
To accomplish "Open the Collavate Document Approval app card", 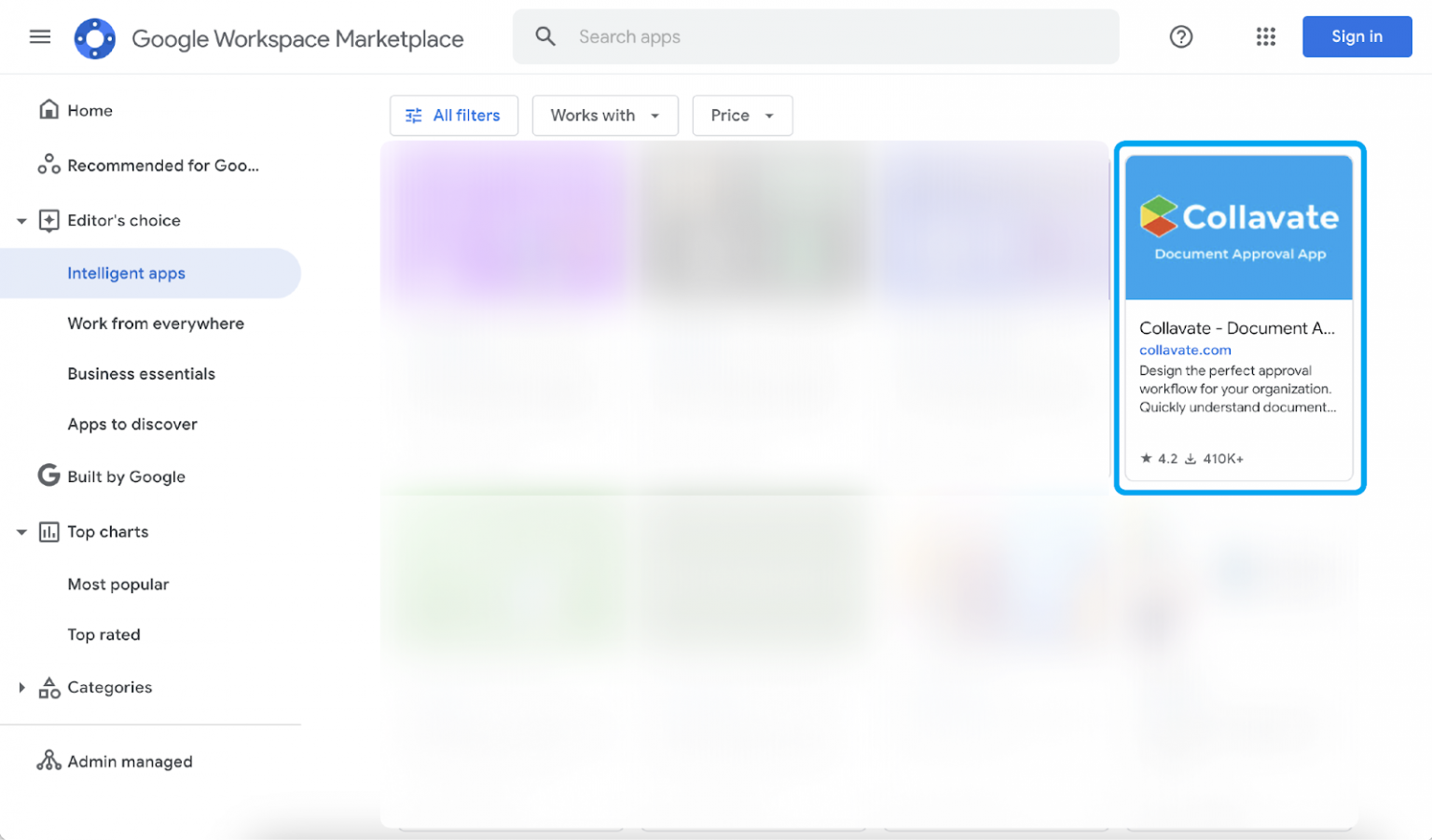I will click(1239, 317).
